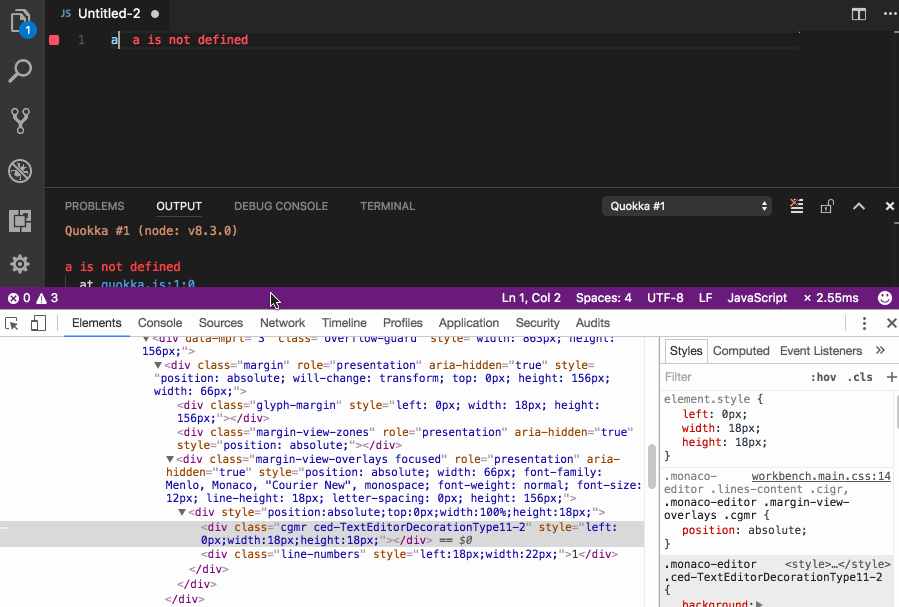The image size is (899, 607).
Task: Open Settings via the gear icon
Action: click(21, 264)
